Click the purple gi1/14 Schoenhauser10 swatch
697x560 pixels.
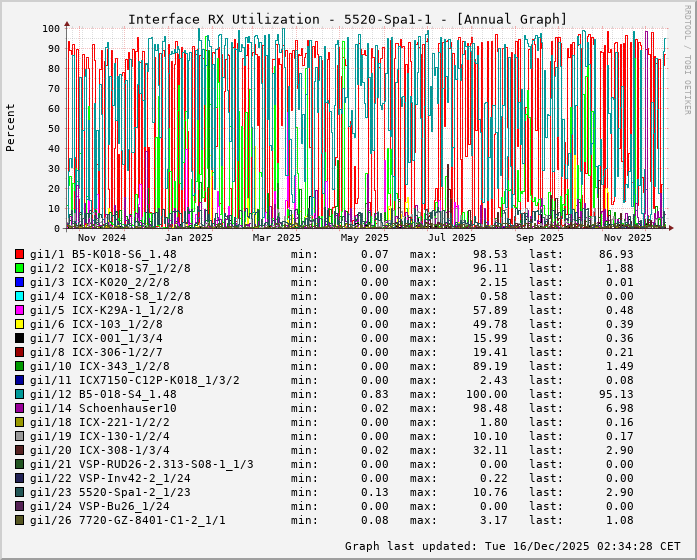point(19,408)
